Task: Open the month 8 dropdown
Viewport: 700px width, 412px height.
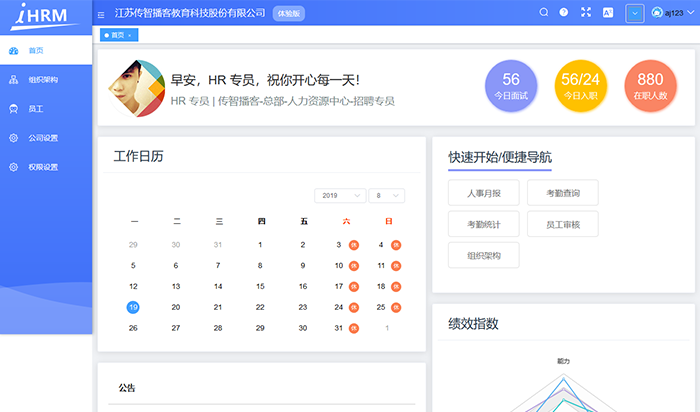Action: pyautogui.click(x=386, y=195)
